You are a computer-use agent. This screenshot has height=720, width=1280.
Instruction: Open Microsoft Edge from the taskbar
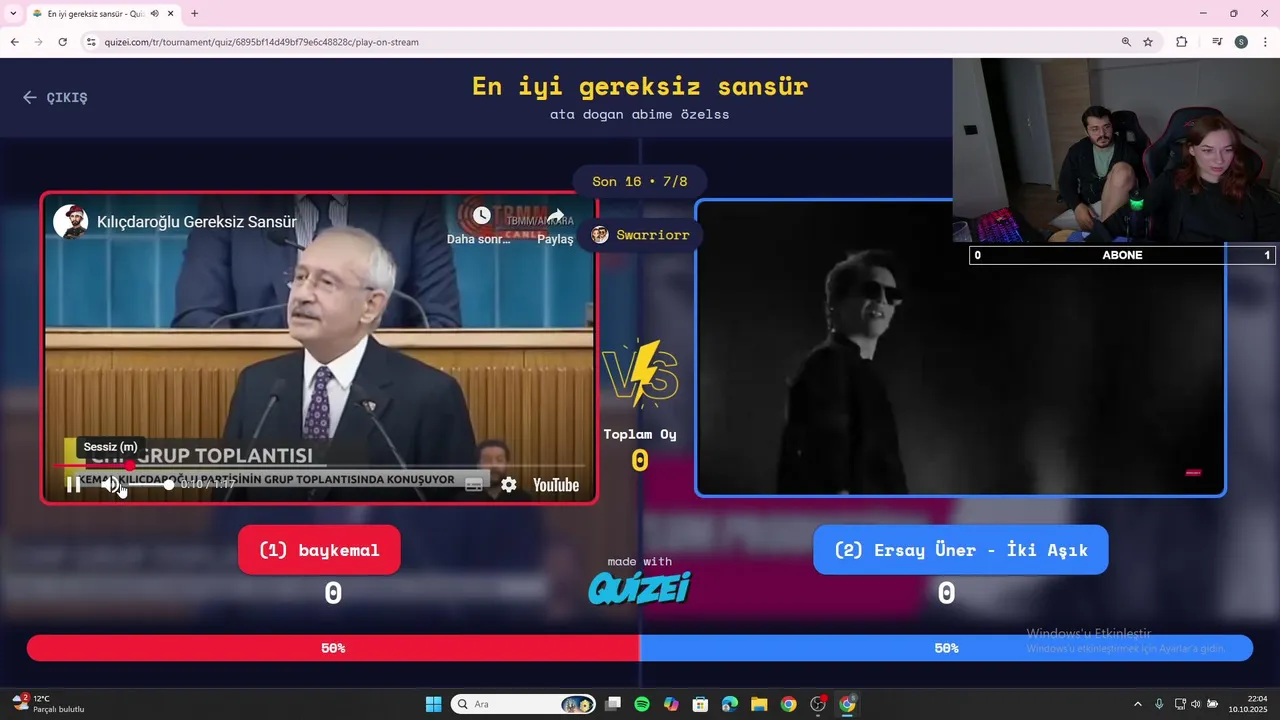tap(730, 704)
